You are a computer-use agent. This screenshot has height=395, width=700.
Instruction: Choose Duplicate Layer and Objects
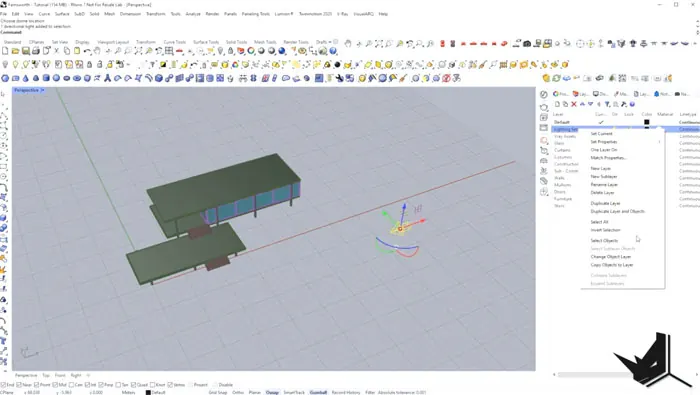pyautogui.click(x=617, y=212)
